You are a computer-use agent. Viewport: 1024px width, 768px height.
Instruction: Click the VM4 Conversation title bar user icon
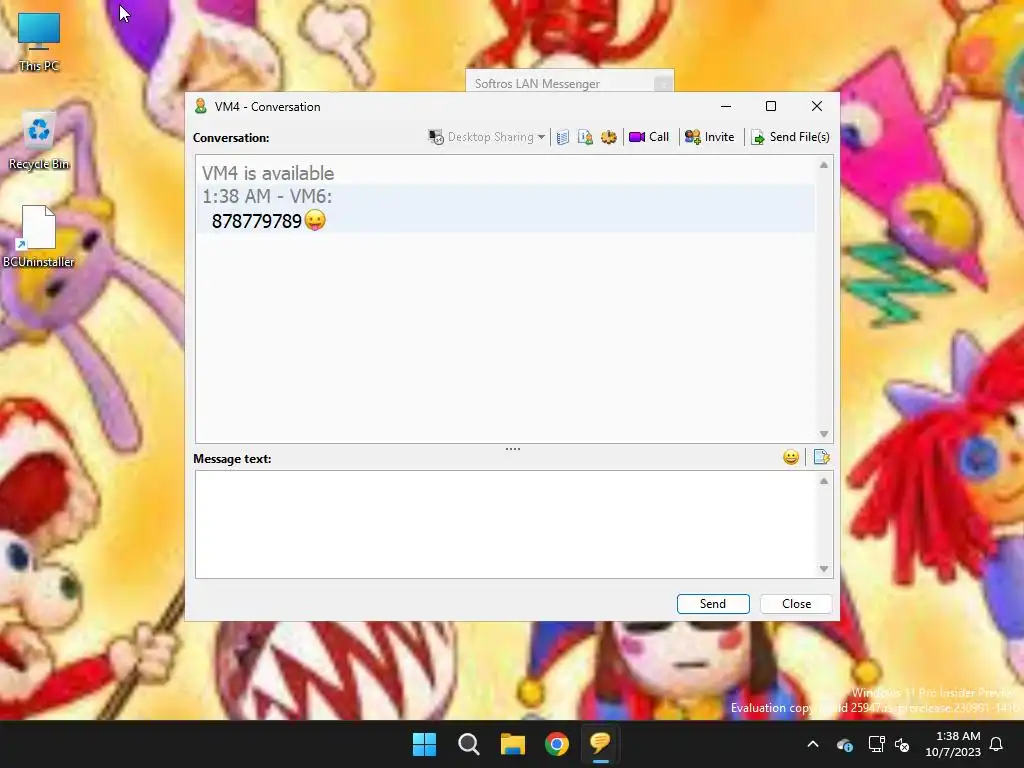(x=201, y=106)
